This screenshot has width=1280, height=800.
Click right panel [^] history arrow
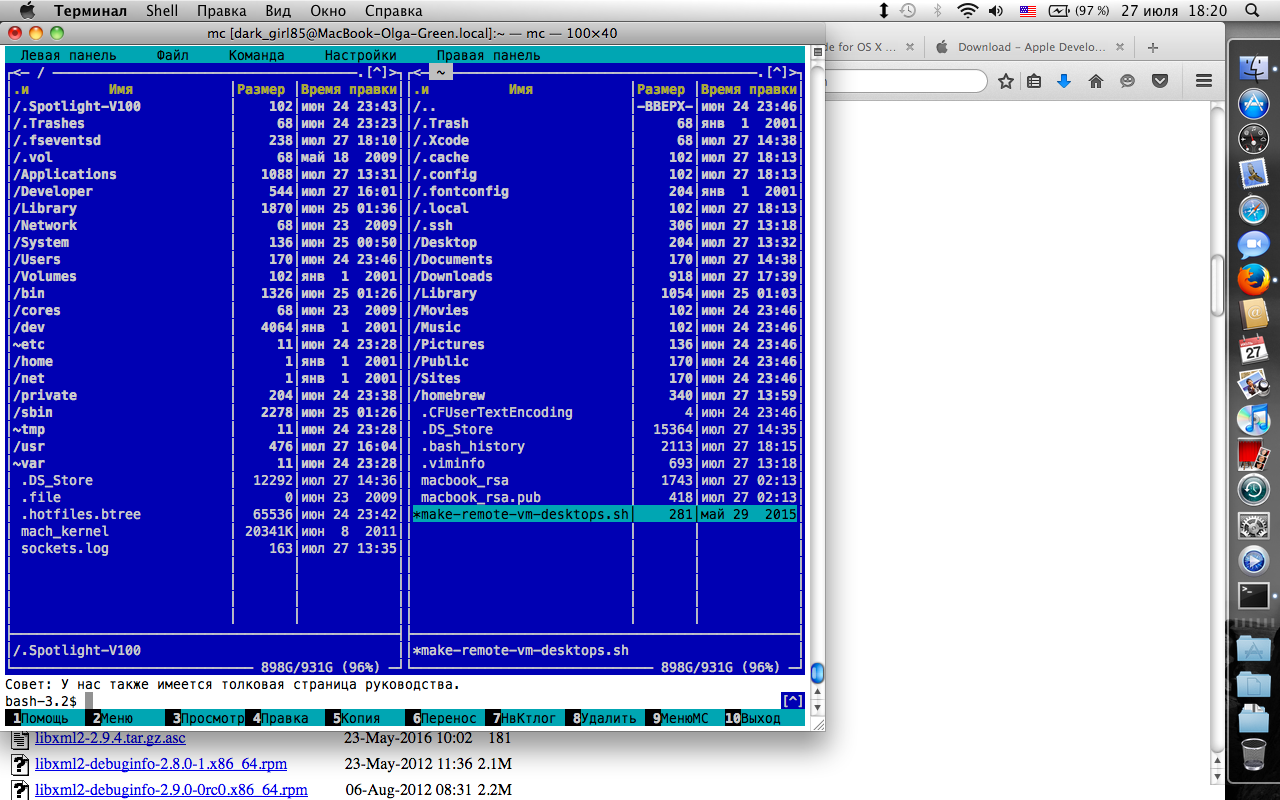pyautogui.click(x=779, y=72)
